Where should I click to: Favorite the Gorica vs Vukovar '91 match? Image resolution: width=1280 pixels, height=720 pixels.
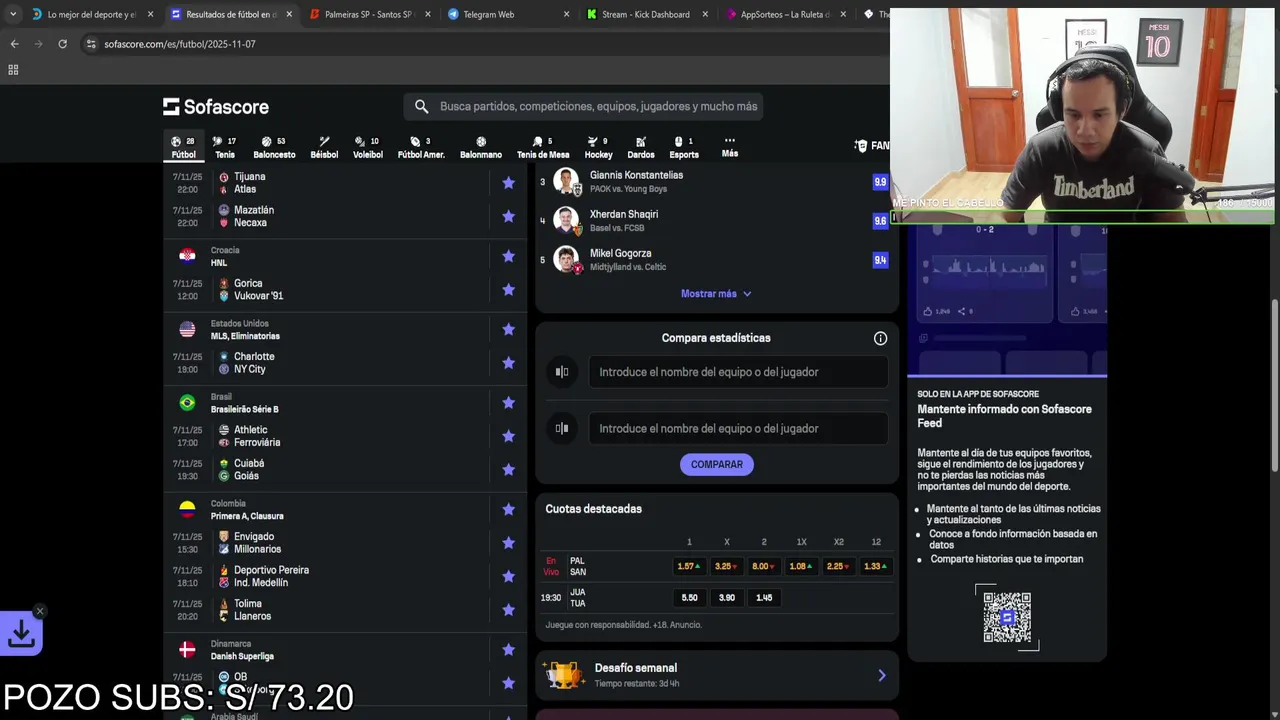[508, 289]
